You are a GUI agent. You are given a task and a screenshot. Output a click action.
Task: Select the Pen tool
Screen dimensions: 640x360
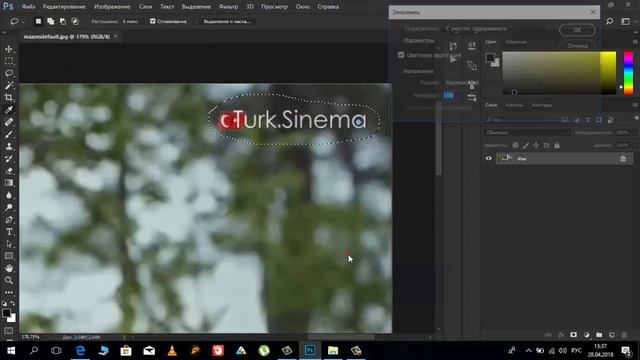(9, 220)
